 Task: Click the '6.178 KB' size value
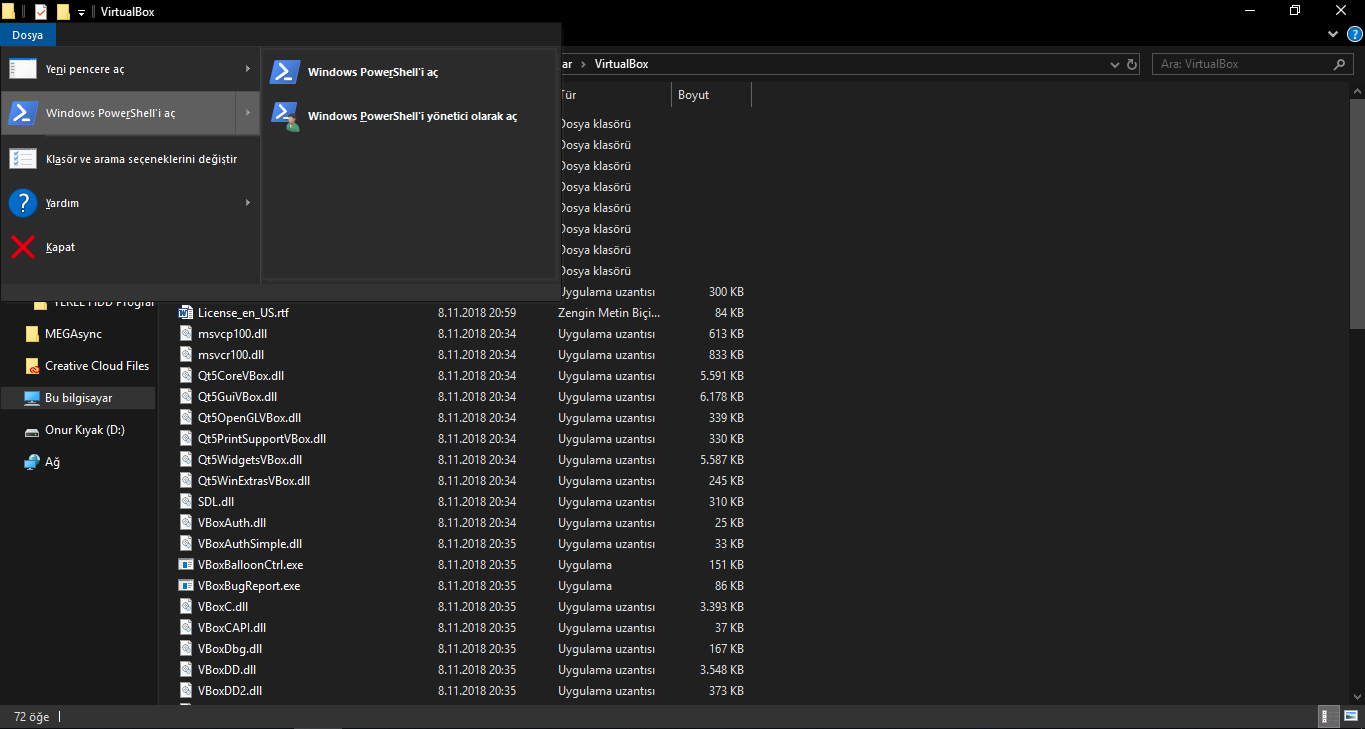[x=721, y=397]
